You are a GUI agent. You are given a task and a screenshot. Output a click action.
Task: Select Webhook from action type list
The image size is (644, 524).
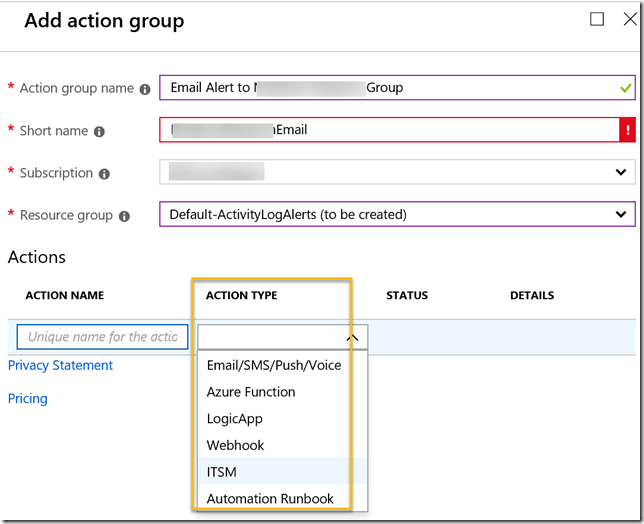click(x=235, y=445)
